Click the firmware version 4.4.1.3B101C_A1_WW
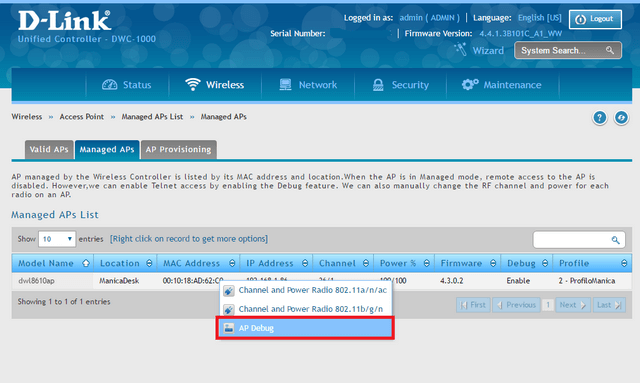This screenshot has height=383, width=640. click(x=520, y=34)
